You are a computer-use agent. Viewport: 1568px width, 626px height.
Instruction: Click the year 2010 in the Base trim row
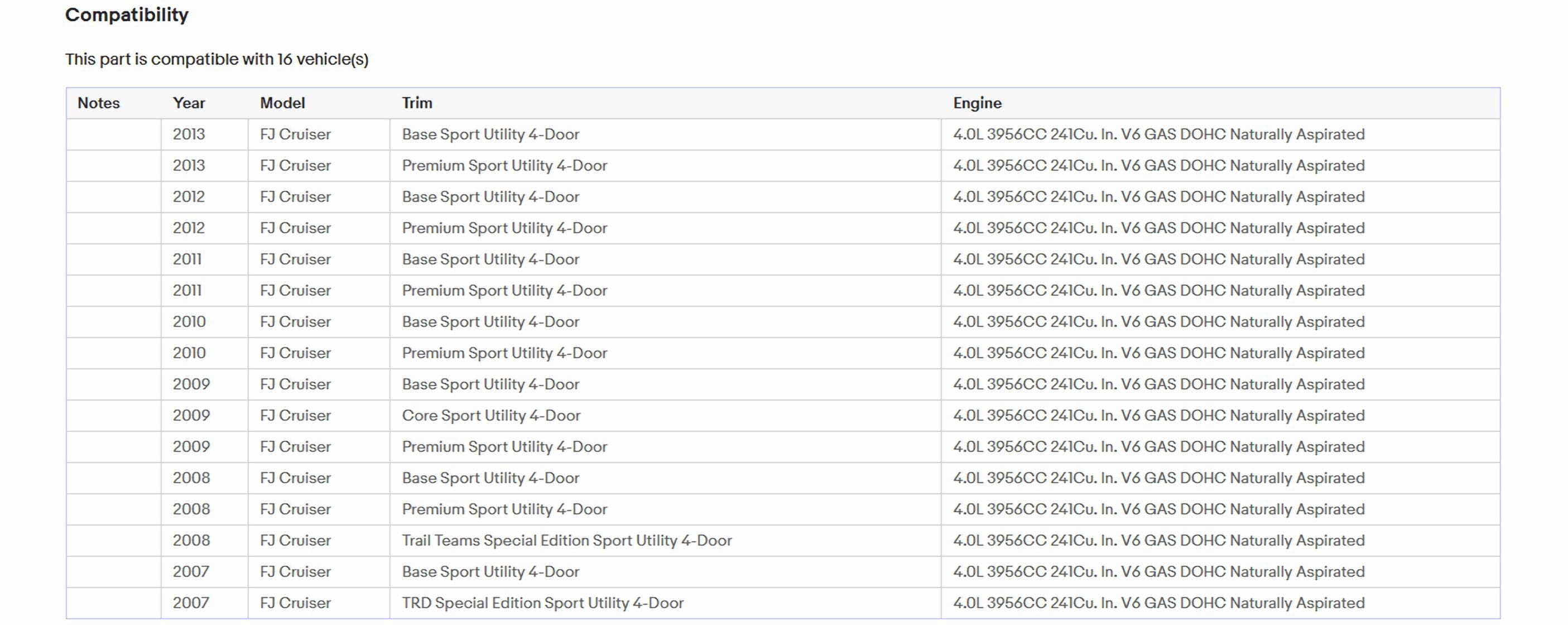(189, 322)
